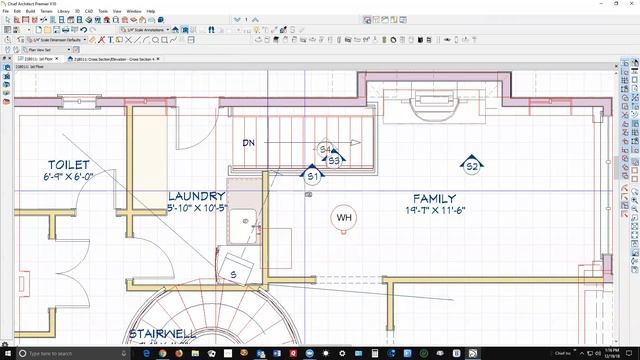Screen dimensions: 640x360
Task: Save the plan with the floppy disk icon
Action: [x=56, y=30]
